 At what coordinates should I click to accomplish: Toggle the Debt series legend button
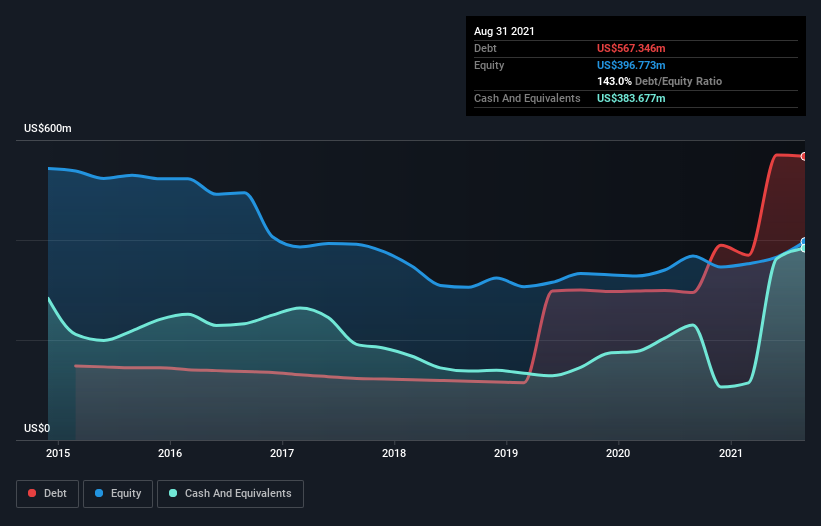click(47, 494)
